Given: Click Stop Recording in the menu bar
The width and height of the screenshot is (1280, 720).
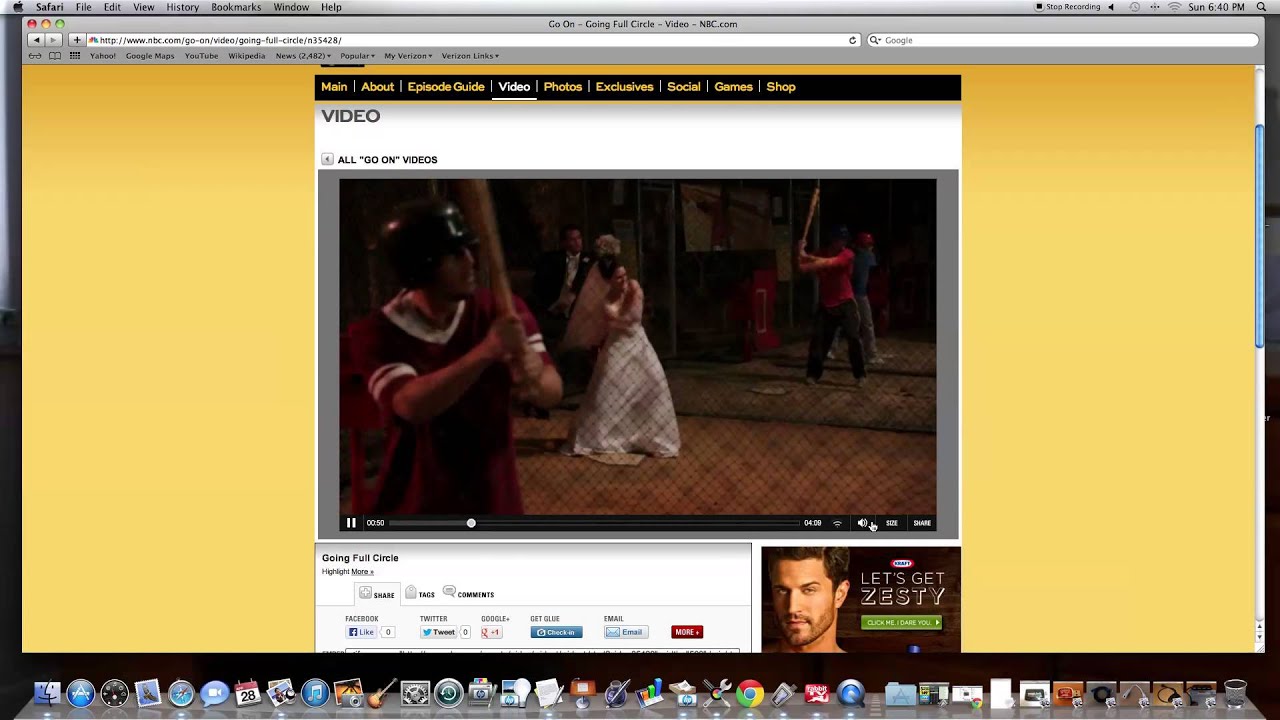Looking at the screenshot, I should coord(1067,7).
